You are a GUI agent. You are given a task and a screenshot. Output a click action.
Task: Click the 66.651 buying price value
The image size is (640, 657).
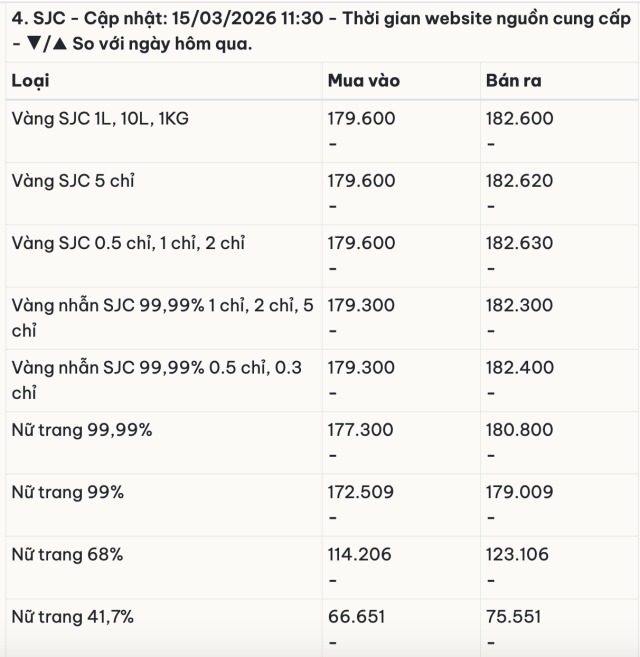coord(356,616)
